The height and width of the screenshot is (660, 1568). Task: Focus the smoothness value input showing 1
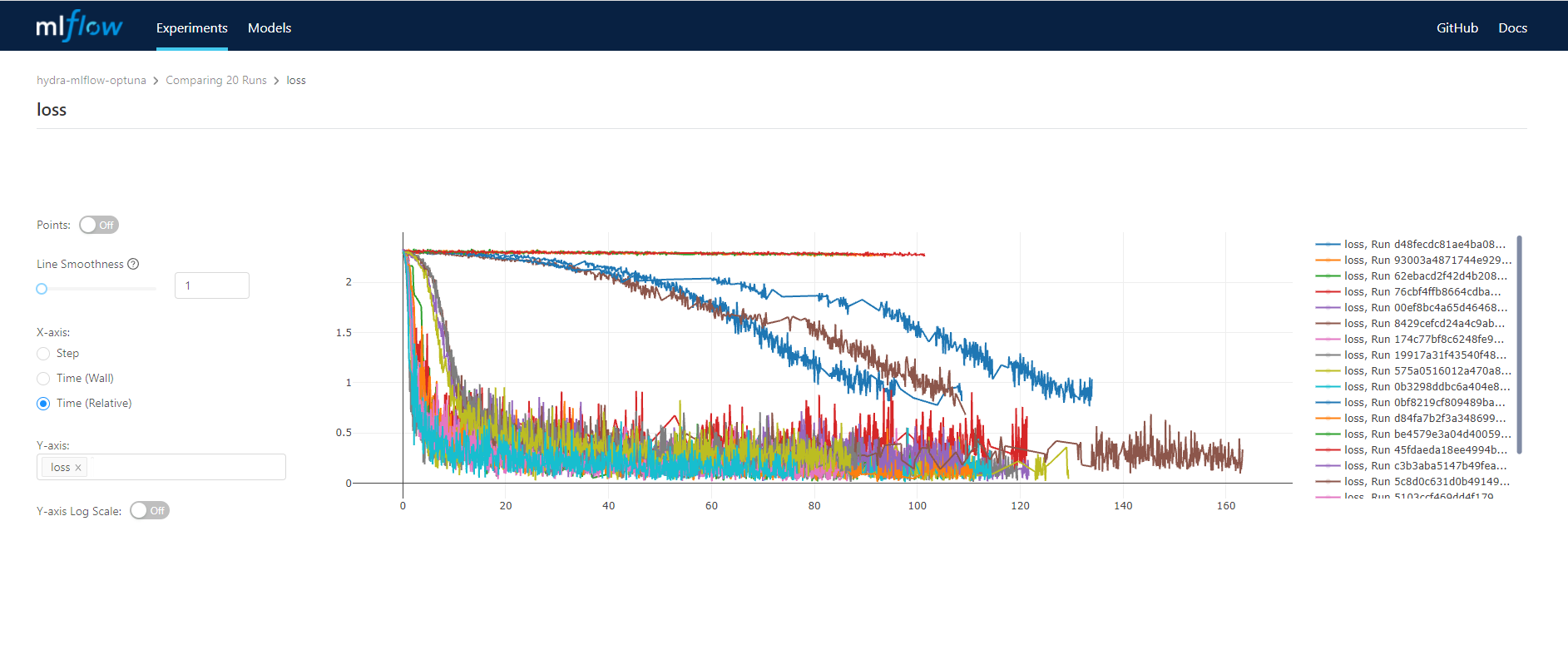point(212,285)
